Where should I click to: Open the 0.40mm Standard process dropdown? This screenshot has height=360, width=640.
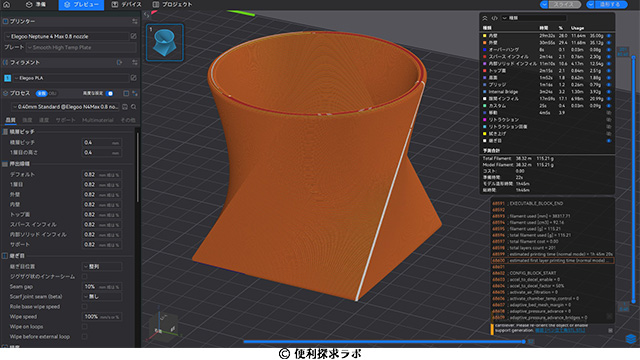(x=66, y=107)
